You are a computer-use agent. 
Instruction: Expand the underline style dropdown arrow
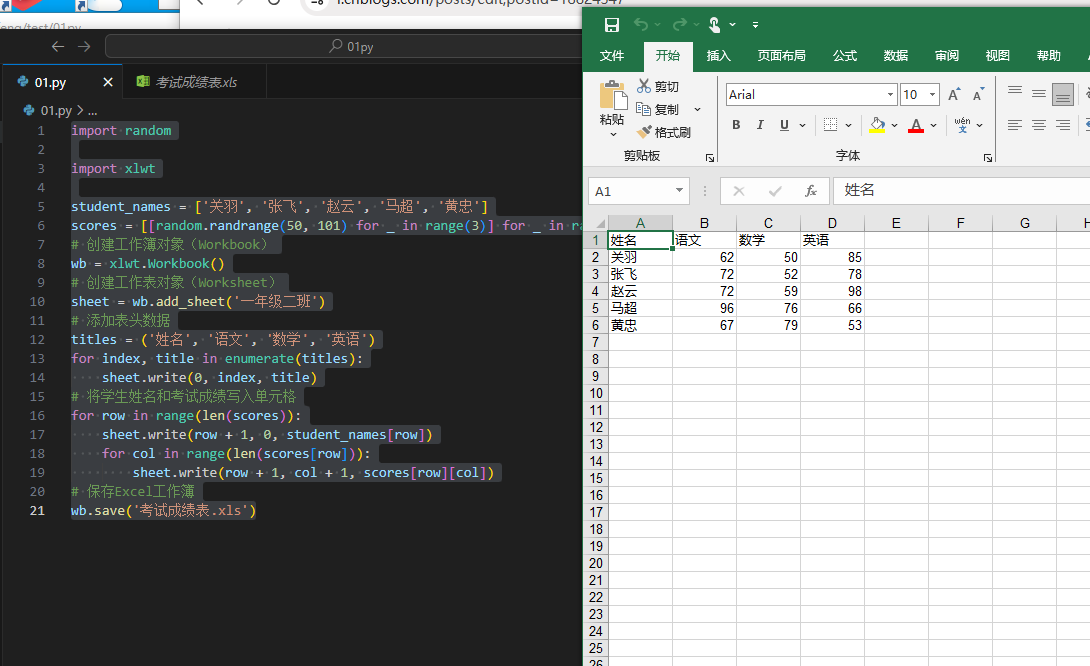pyautogui.click(x=802, y=125)
